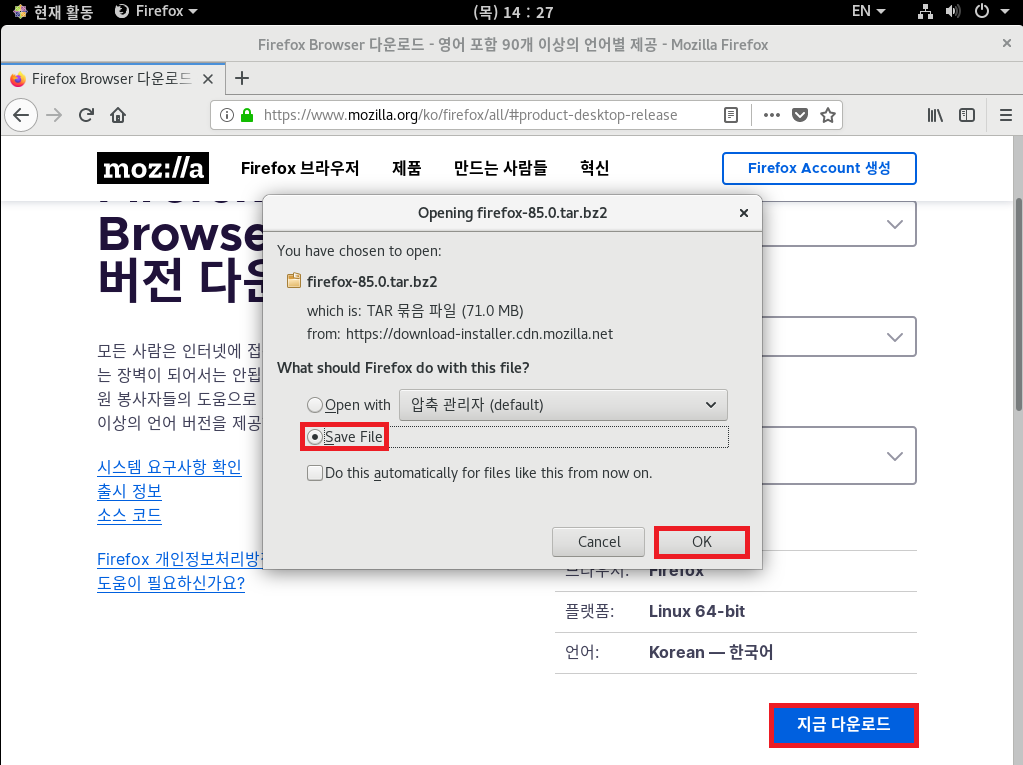
Task: Click the volume speaker tray icon
Action: [953, 12]
